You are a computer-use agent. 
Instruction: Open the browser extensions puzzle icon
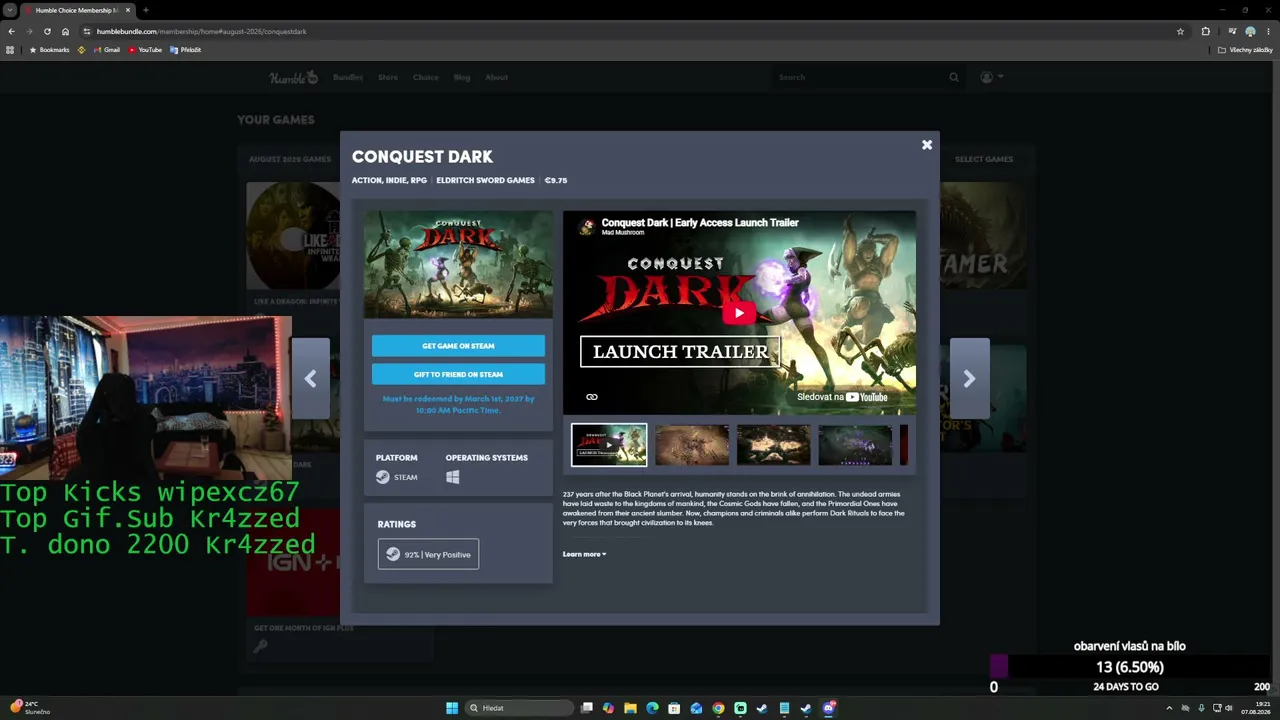1205,31
